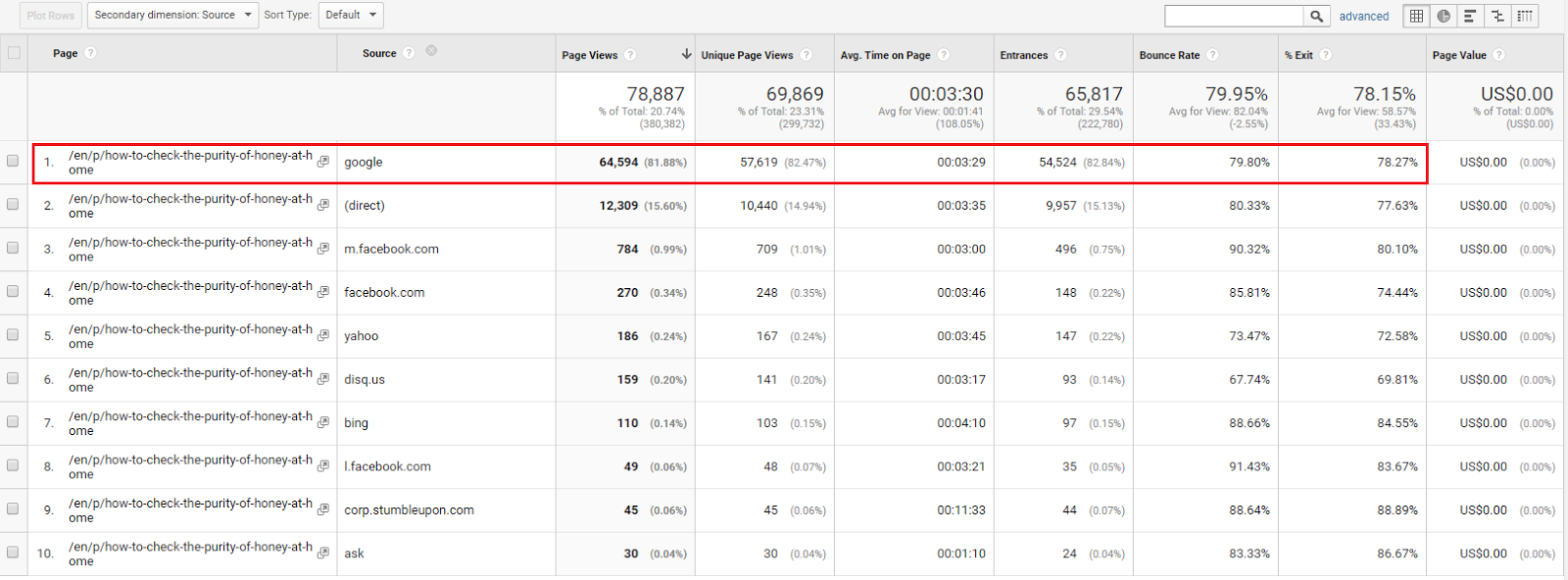Switch to the pie chart percentage view
1568x580 pixels.
[x=1444, y=16]
